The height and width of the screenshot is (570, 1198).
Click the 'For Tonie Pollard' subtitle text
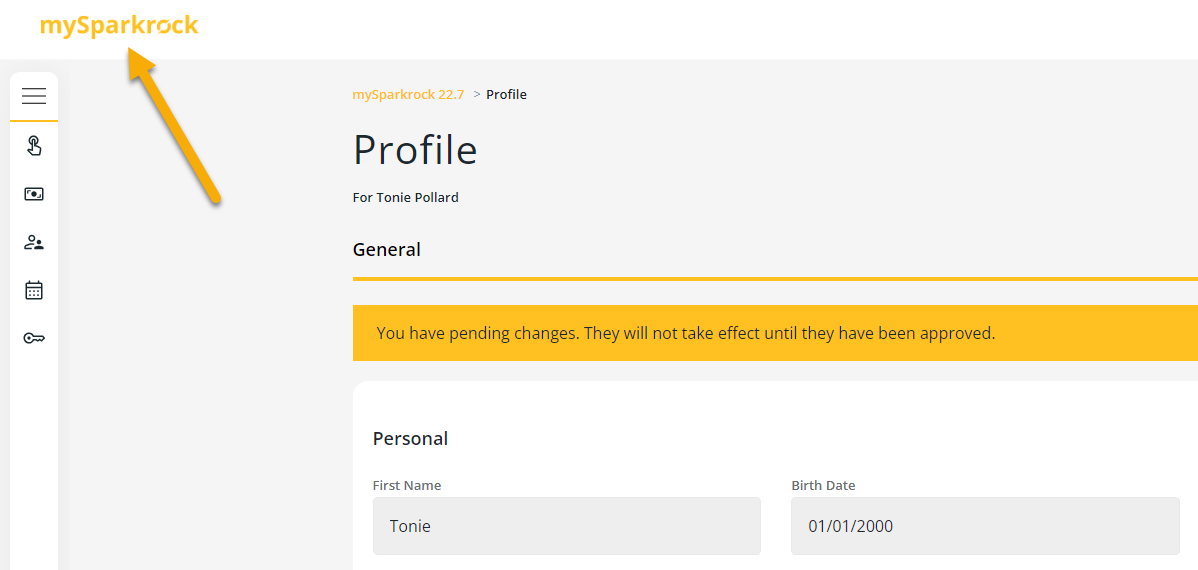point(406,198)
